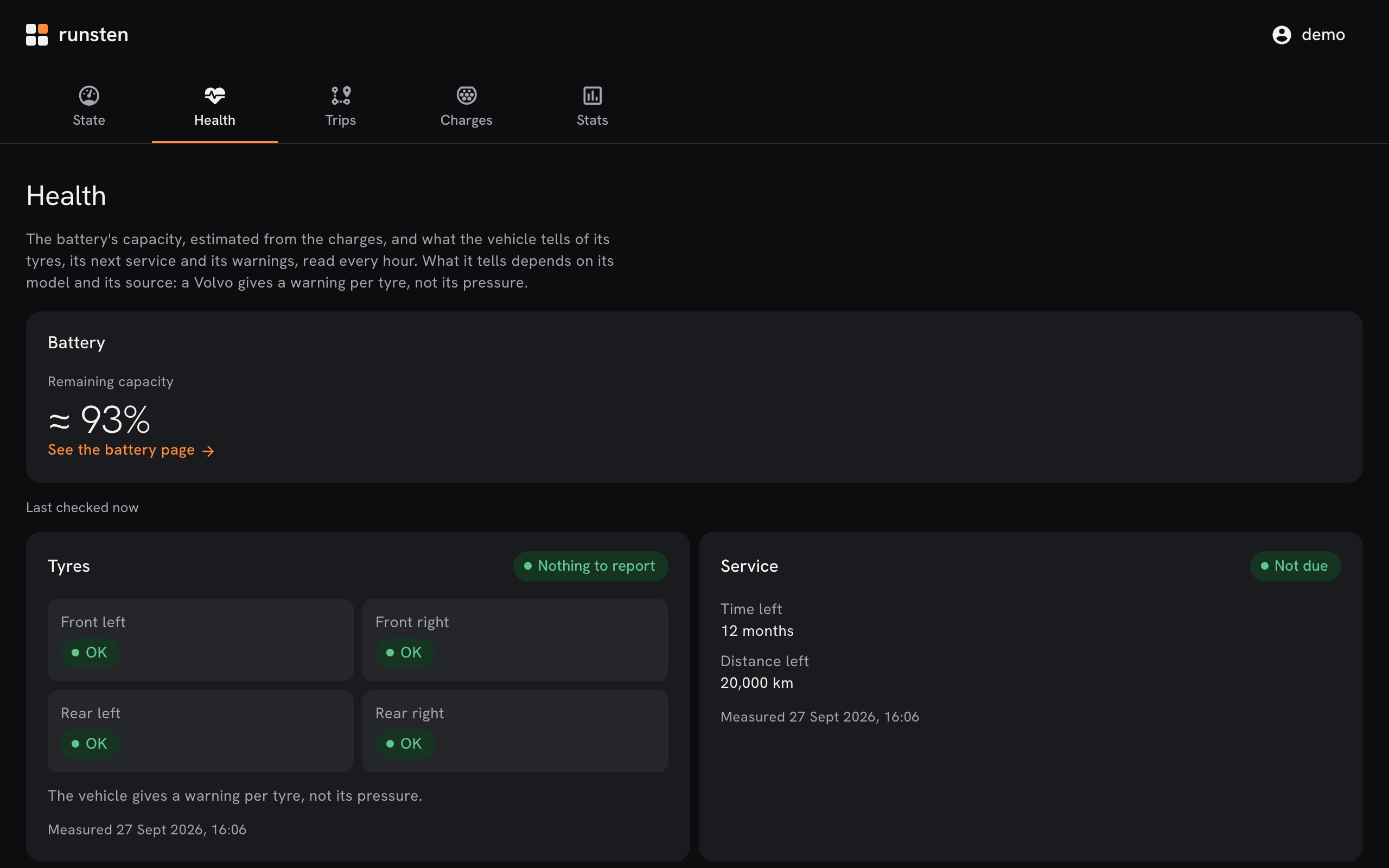
Task: Click the Trips route pins icon
Action: tap(341, 95)
